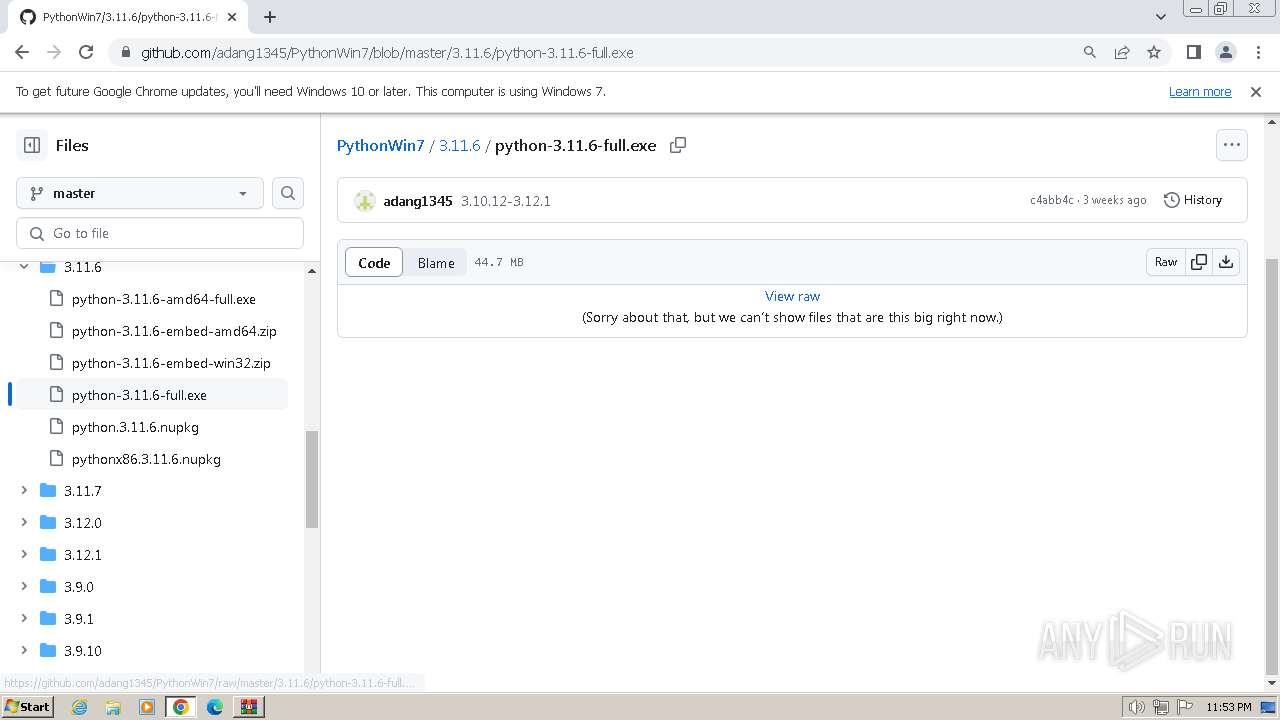Open 3.11.6 breadcrumb link
The width and height of the screenshot is (1280, 720).
point(460,145)
